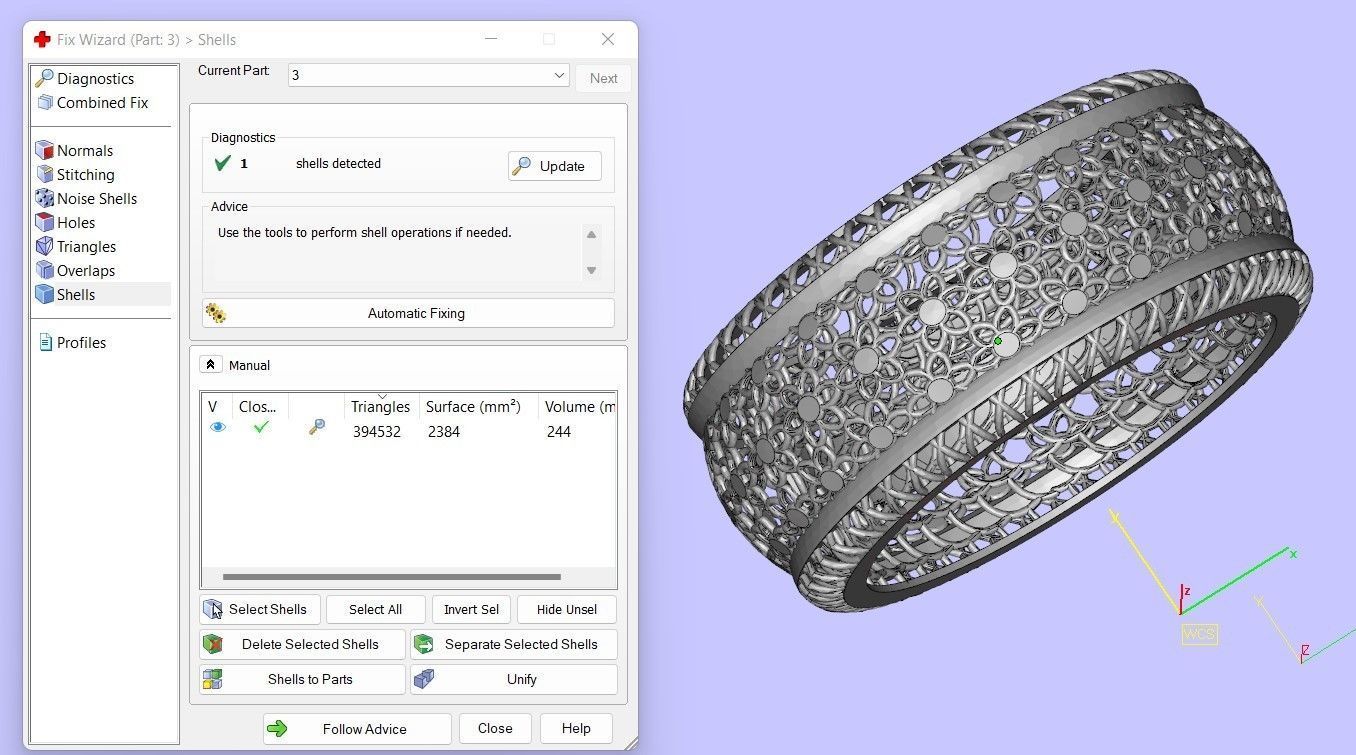Click the magnifier icon in shell row
This screenshot has width=1356, height=755.
pyautogui.click(x=316, y=427)
